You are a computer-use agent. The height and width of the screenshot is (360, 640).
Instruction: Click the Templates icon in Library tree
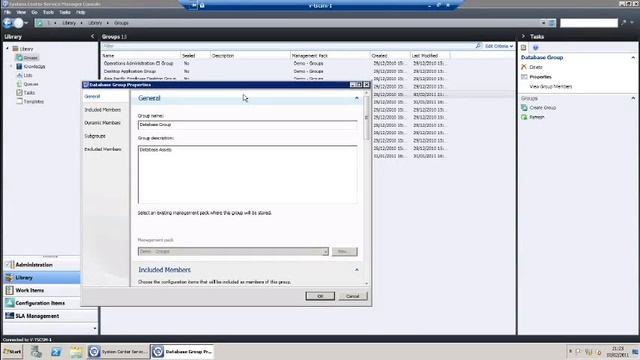pos(19,101)
